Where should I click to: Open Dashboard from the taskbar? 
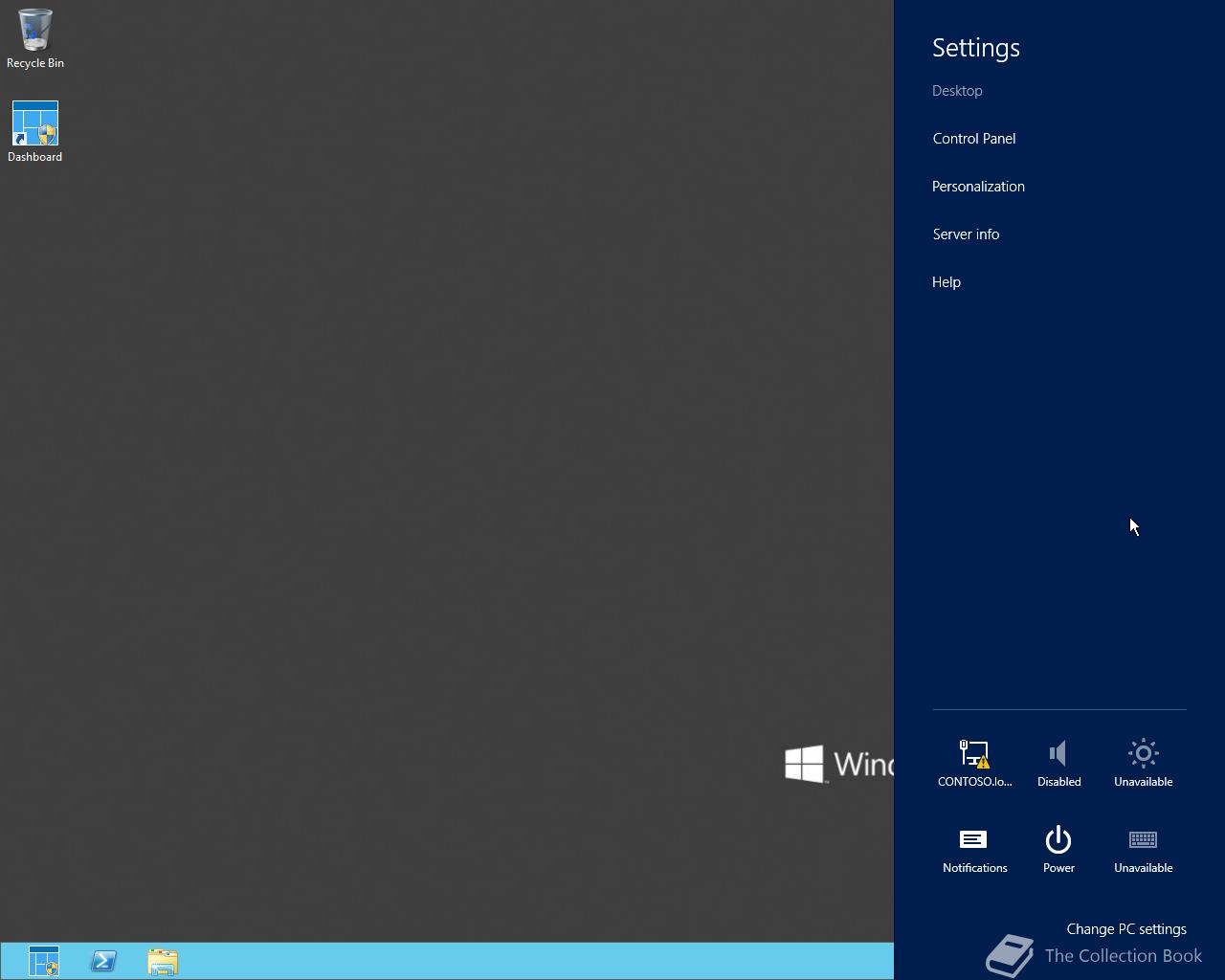point(44,961)
